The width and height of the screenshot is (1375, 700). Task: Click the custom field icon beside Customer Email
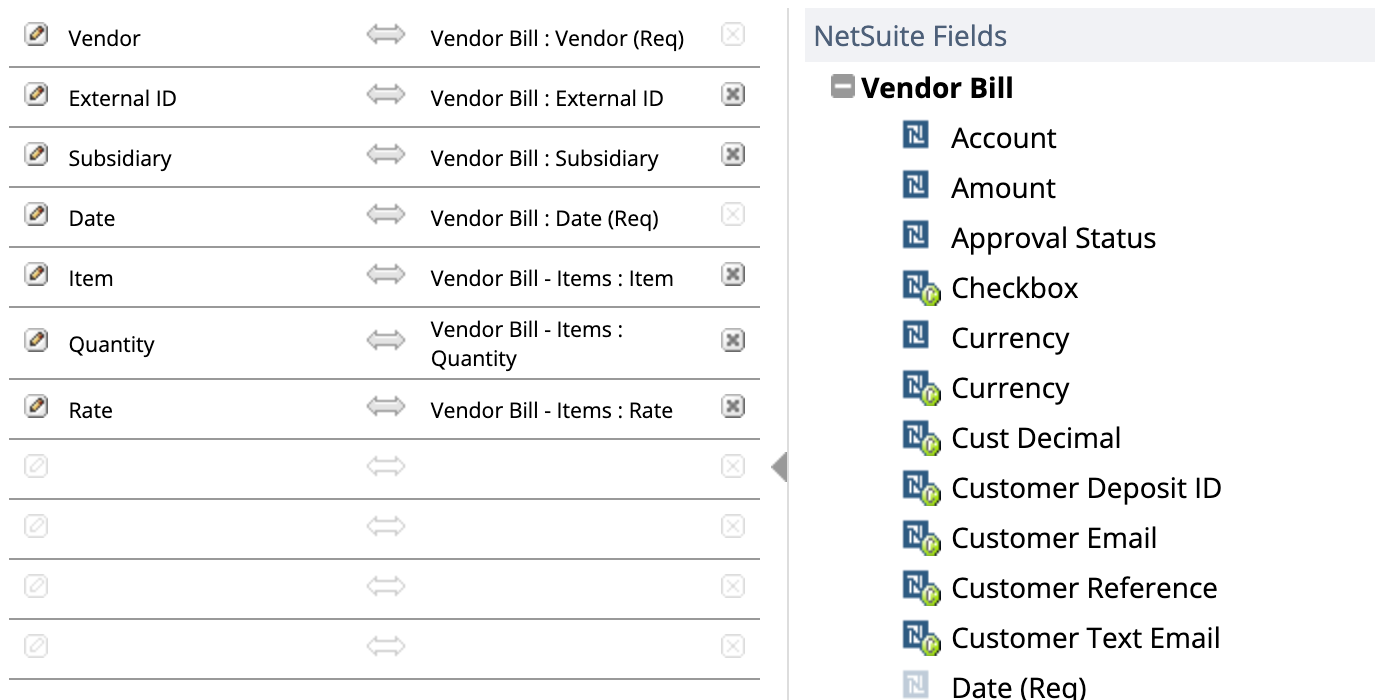[x=921, y=538]
